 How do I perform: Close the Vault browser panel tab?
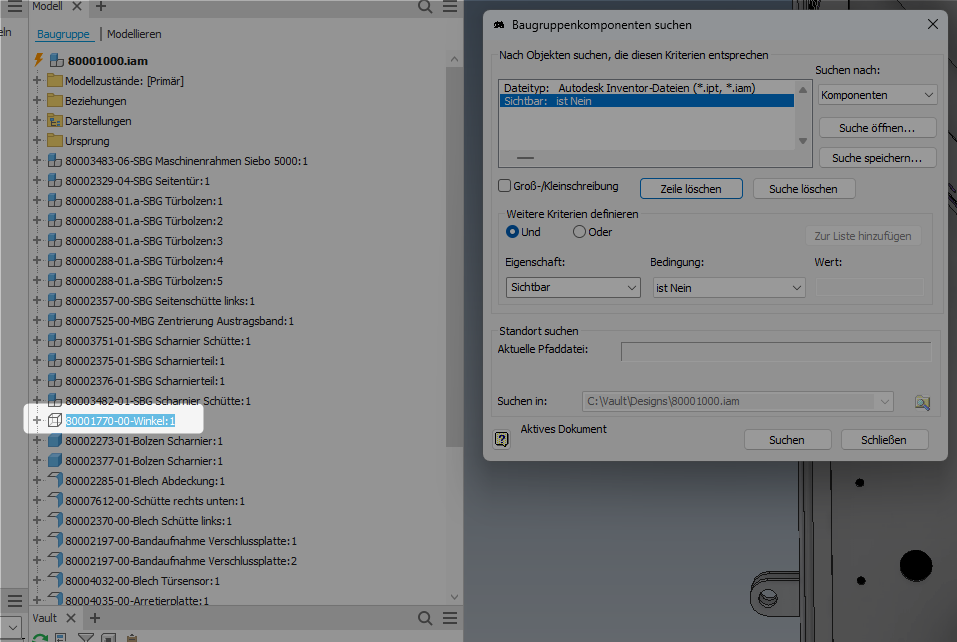(71, 618)
